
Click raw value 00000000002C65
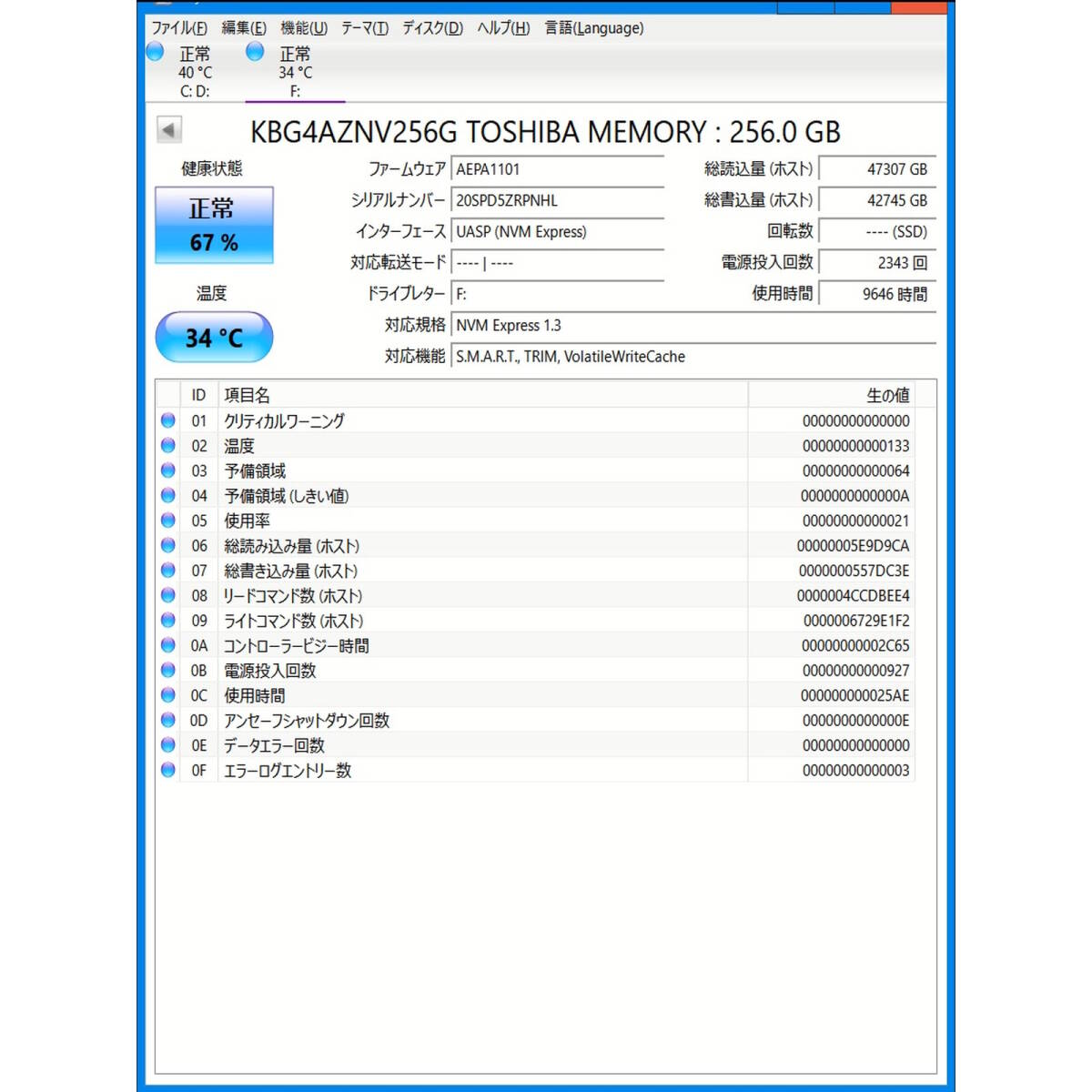click(855, 645)
